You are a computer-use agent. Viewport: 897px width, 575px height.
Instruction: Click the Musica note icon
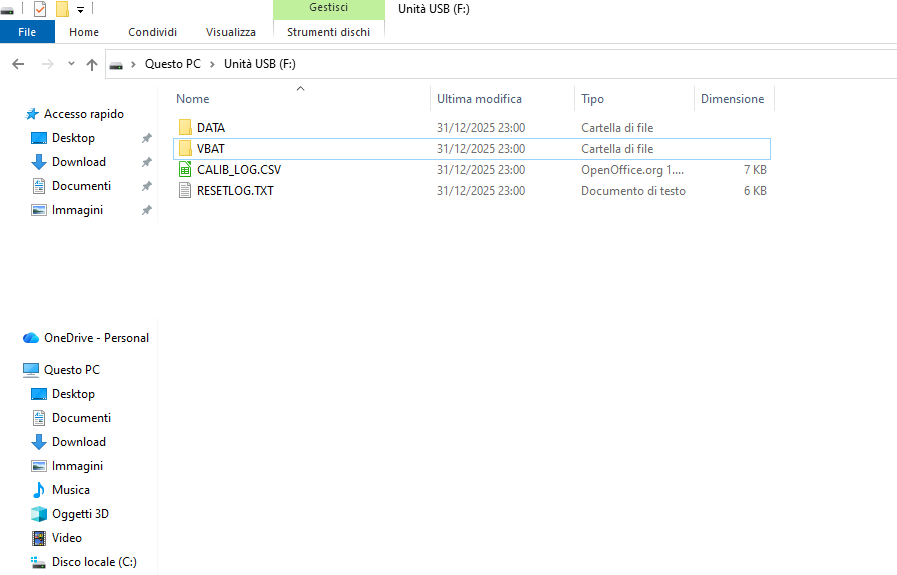coord(38,490)
